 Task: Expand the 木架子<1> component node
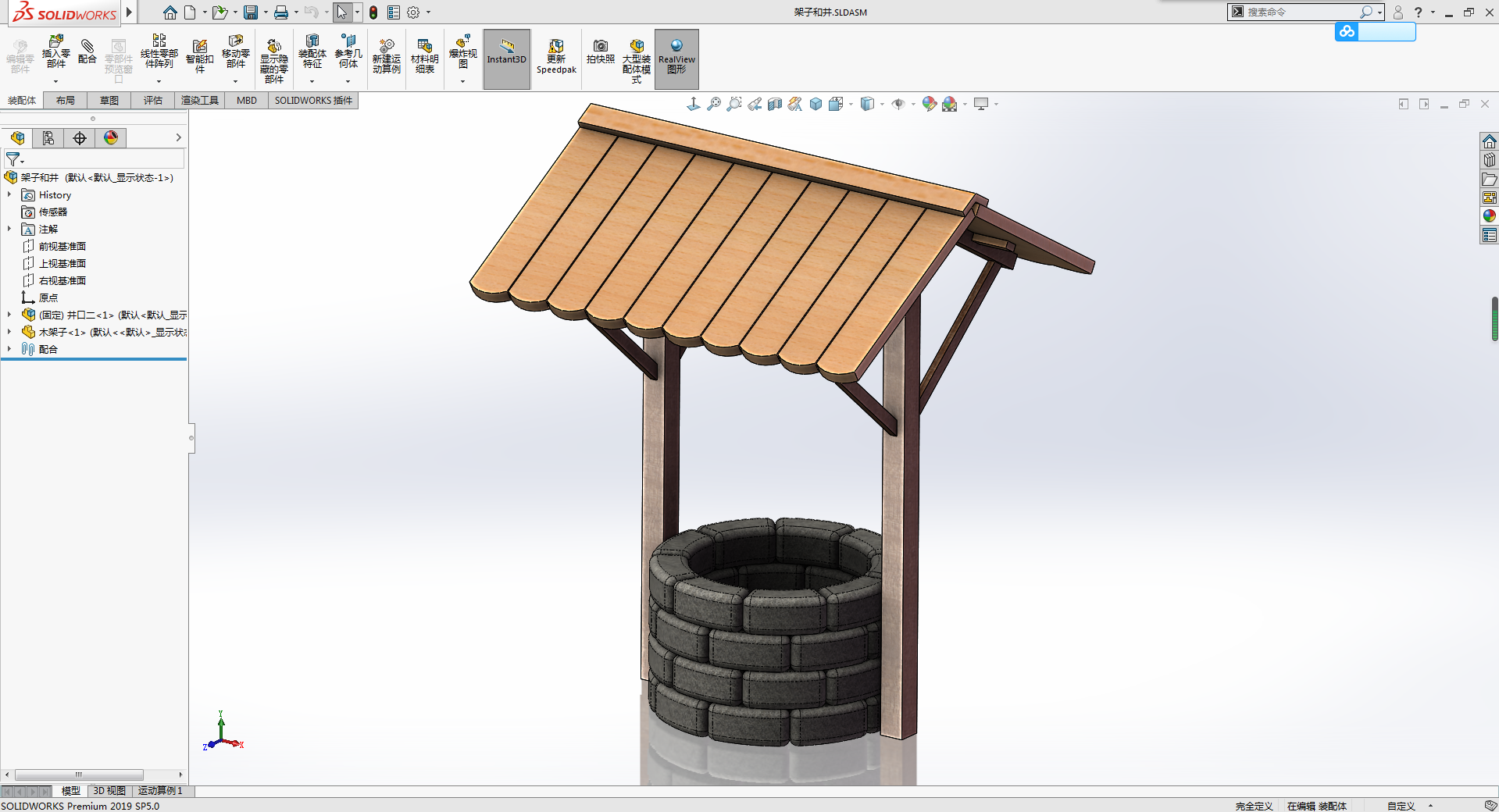[x=9, y=332]
